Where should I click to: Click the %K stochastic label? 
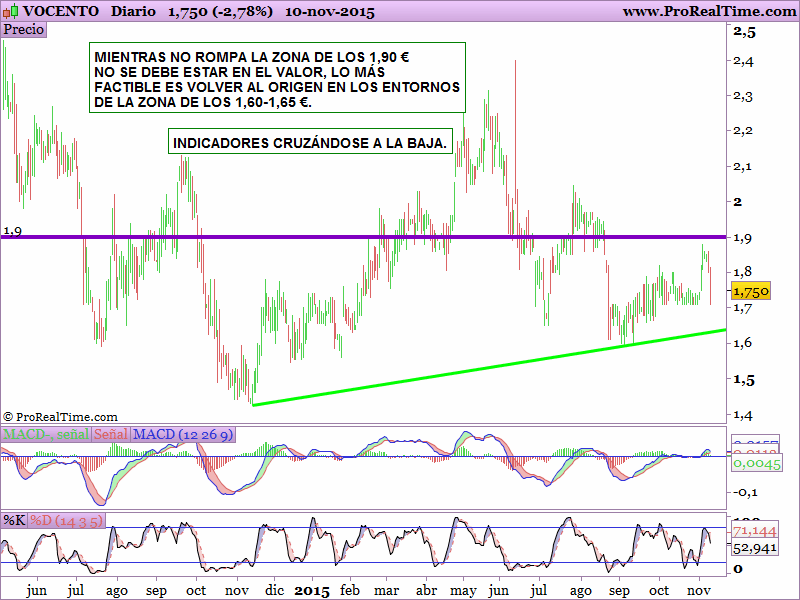14,520
